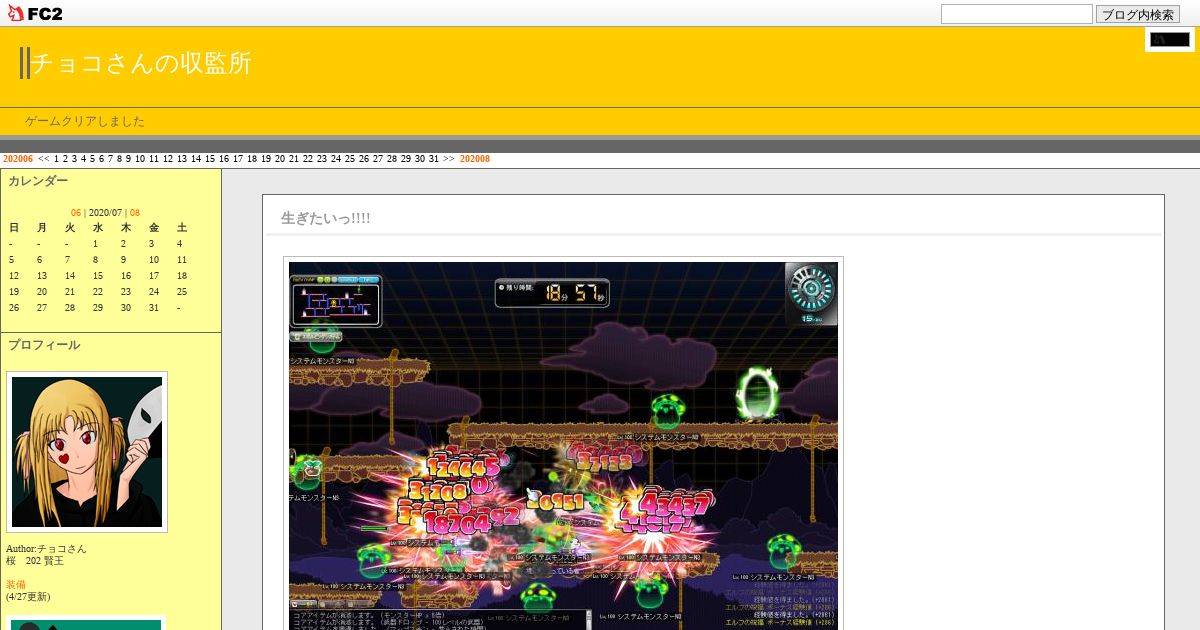
Task: Click the ゲームクリアしました subtitle text
Action: pyautogui.click(x=85, y=121)
